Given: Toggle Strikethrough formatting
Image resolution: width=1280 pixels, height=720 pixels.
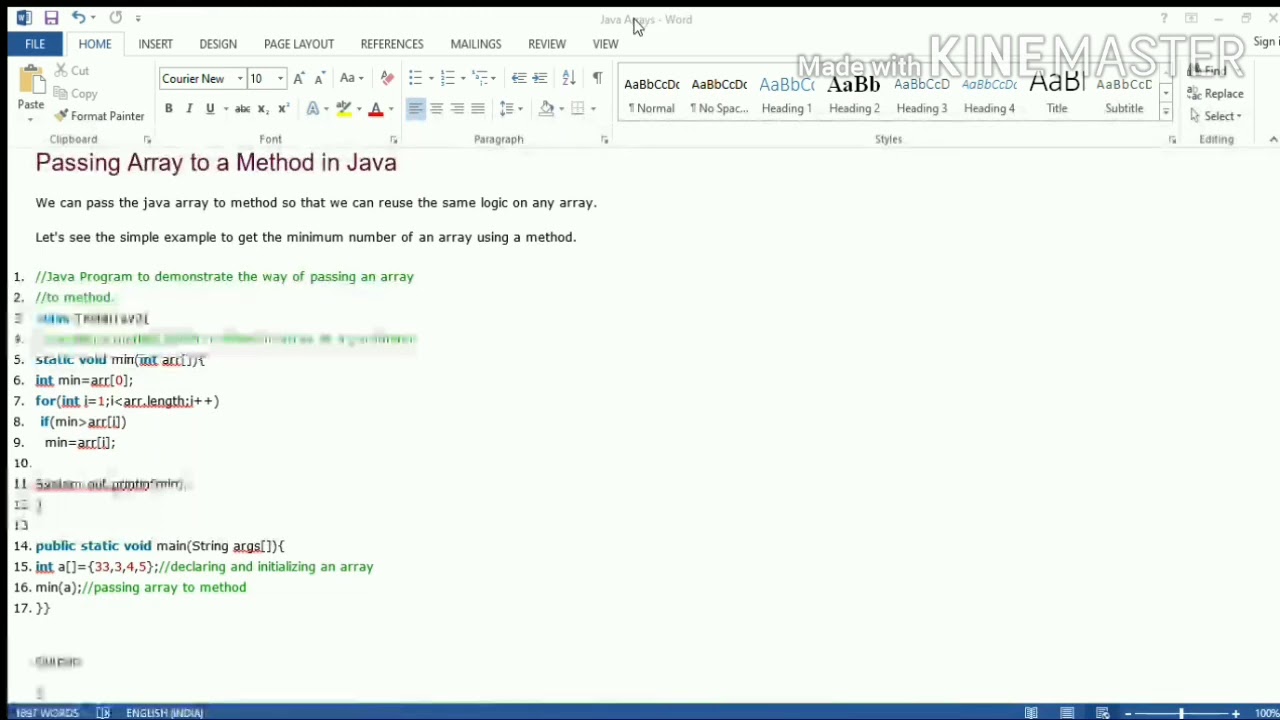Looking at the screenshot, I should coord(242,108).
